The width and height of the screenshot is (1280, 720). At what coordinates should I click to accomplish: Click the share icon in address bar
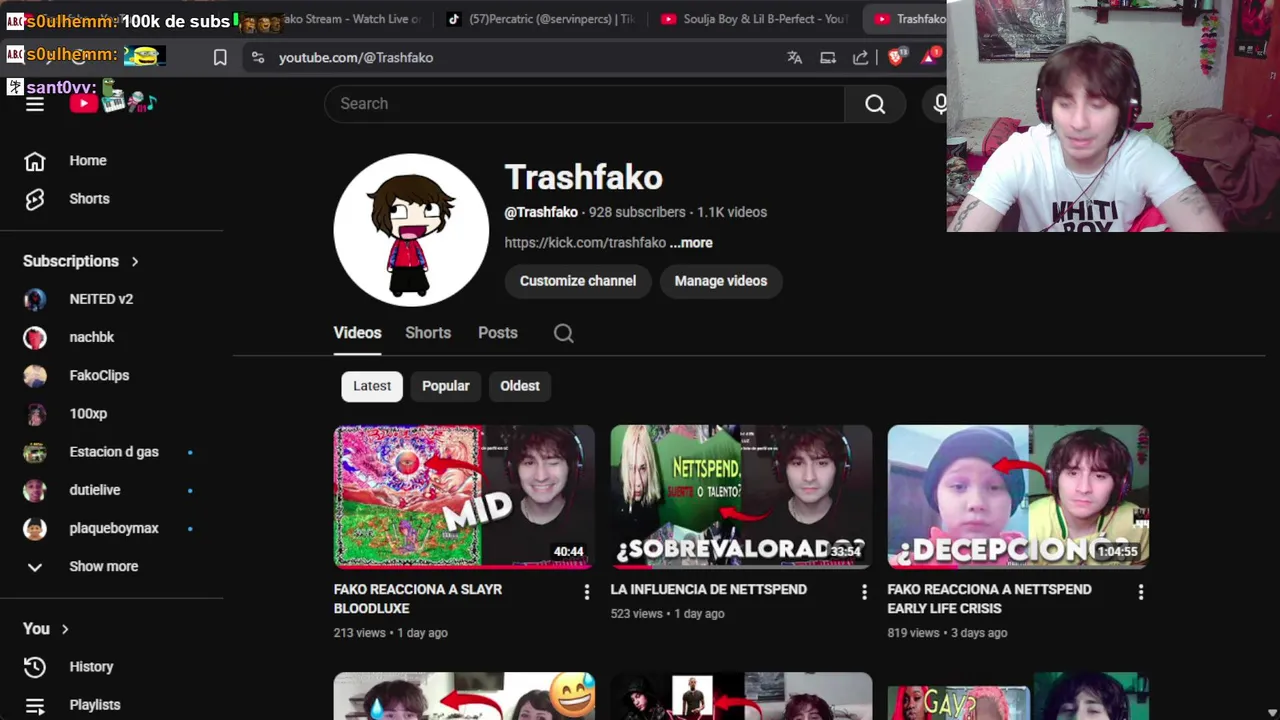pos(860,58)
